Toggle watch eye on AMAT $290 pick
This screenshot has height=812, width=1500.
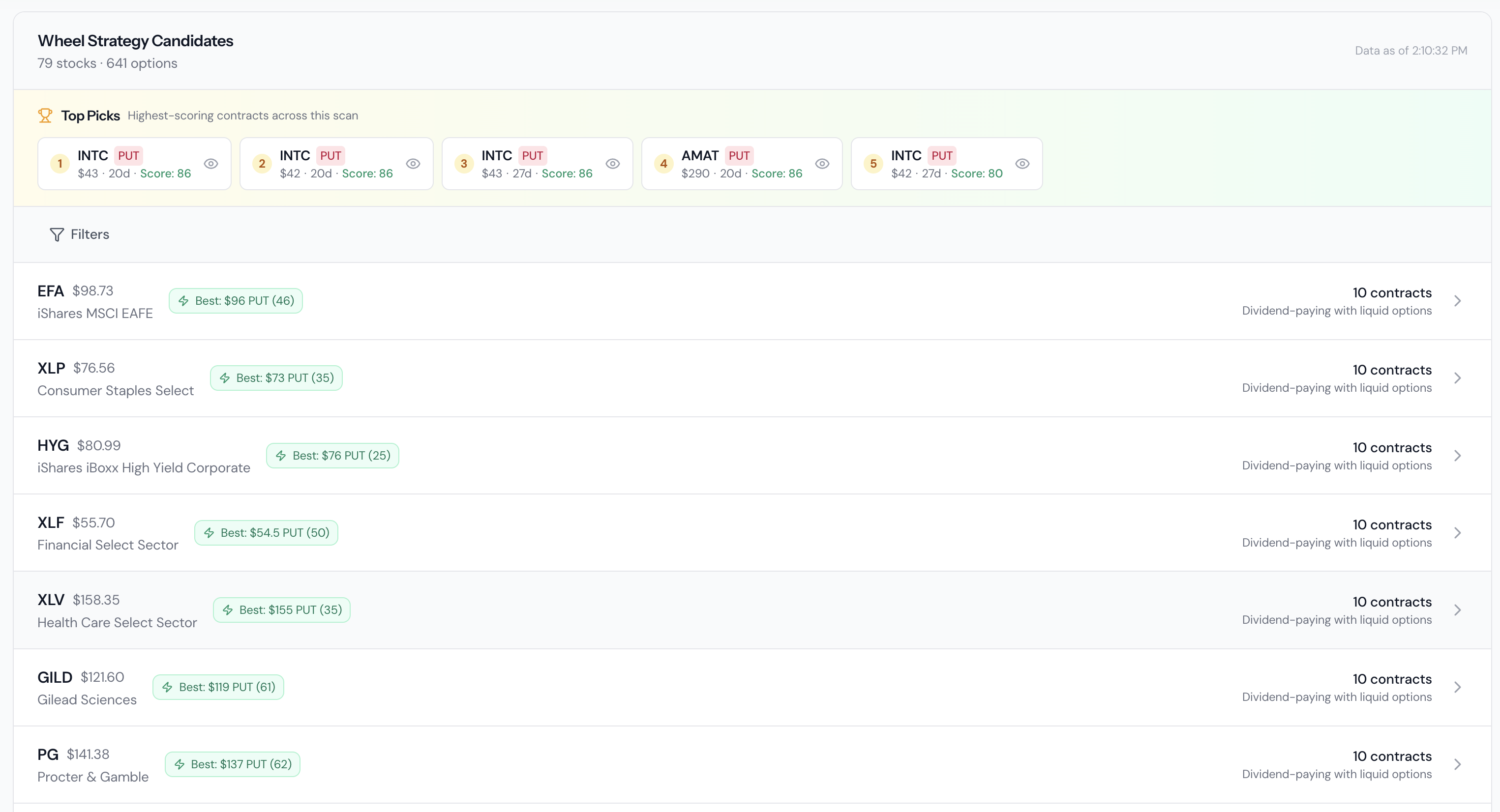pyautogui.click(x=822, y=164)
